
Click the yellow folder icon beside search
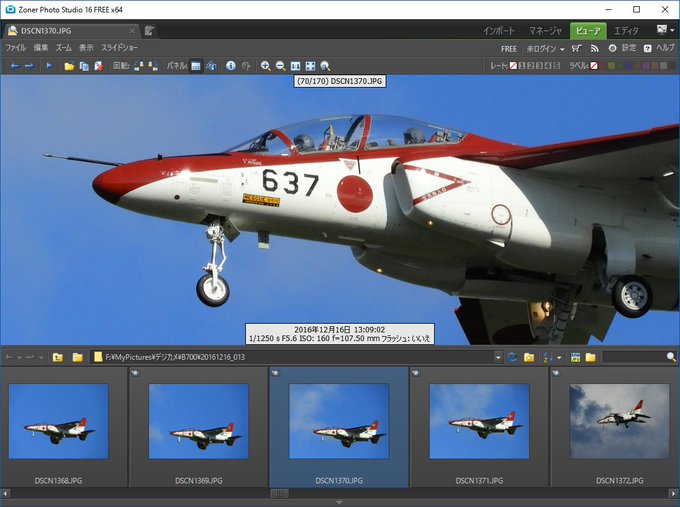(591, 357)
